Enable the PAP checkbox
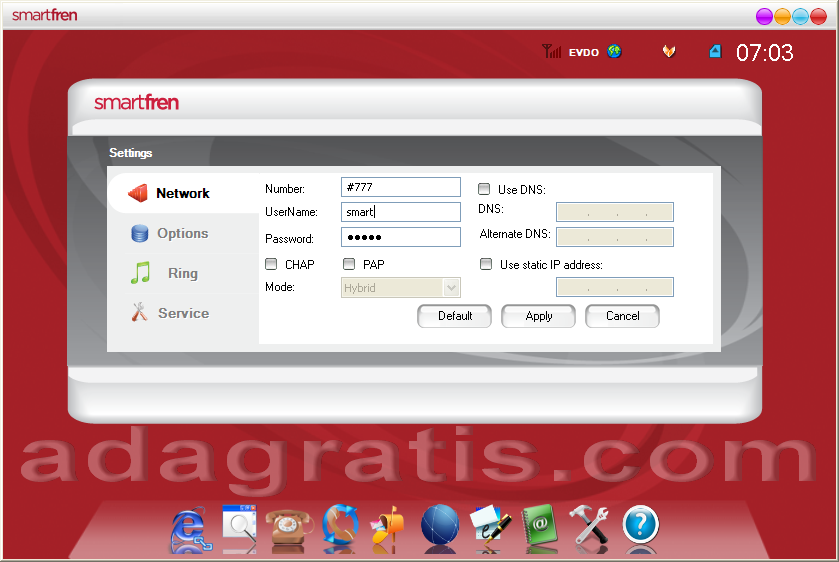 click(349, 264)
